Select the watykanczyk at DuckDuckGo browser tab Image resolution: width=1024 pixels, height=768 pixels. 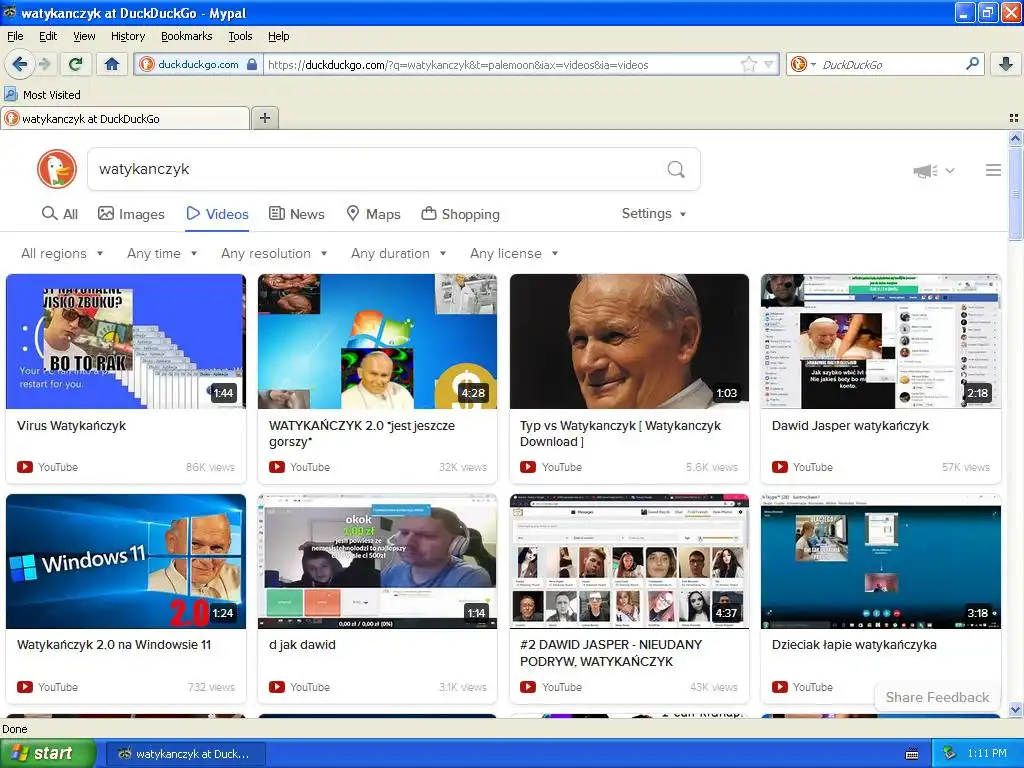[x=125, y=118]
